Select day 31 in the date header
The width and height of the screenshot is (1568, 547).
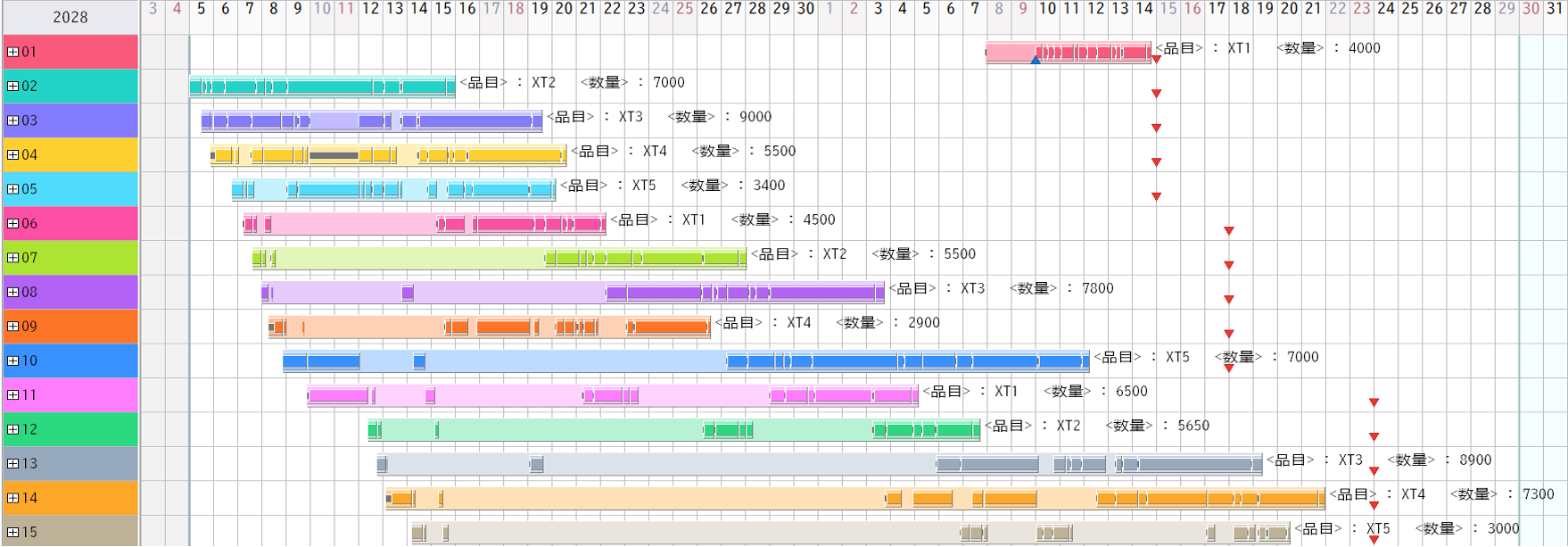pos(1555,9)
